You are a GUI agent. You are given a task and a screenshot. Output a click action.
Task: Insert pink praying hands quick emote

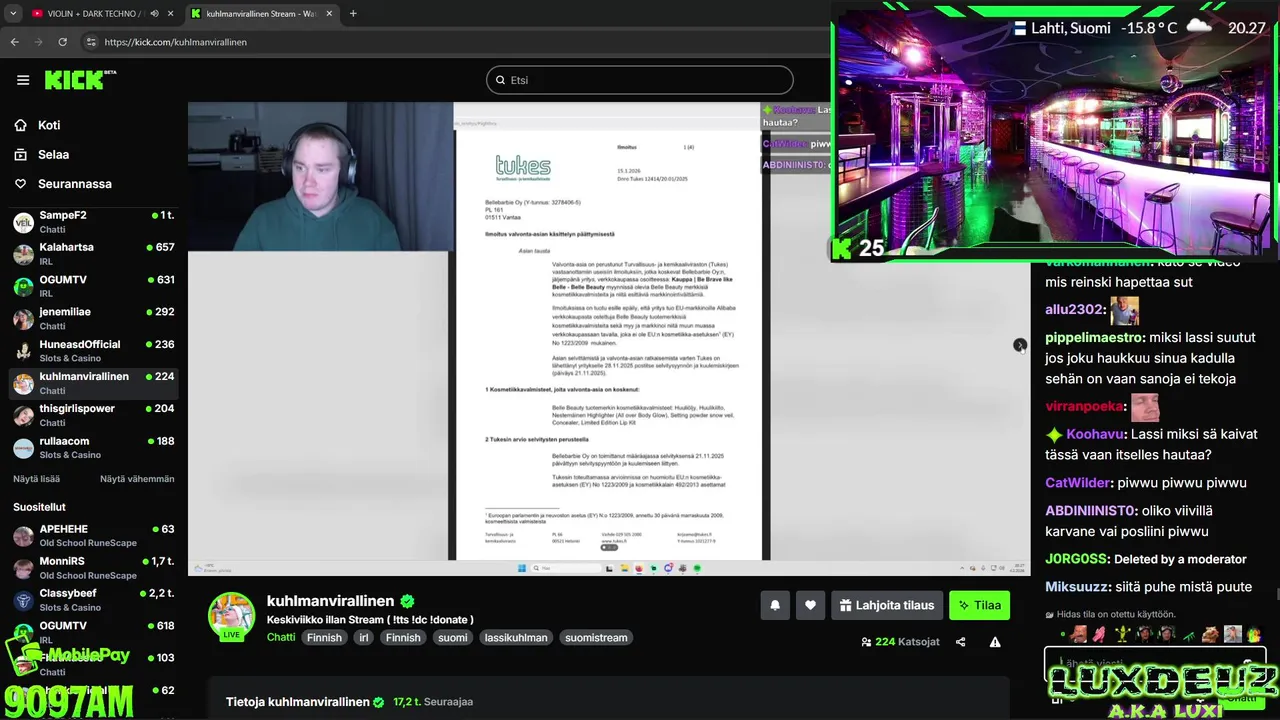(x=1100, y=634)
